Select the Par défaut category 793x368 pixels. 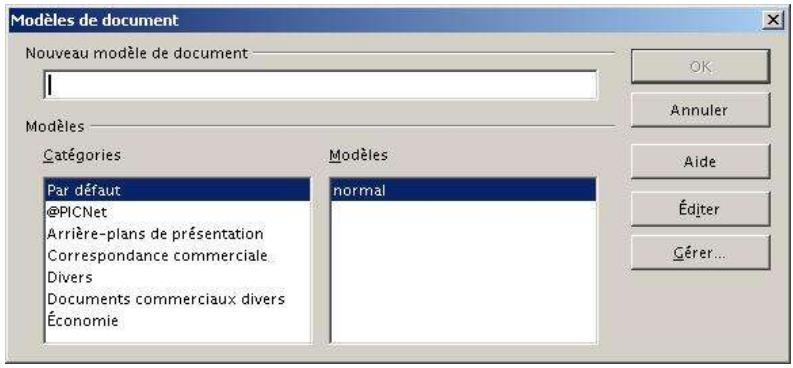tap(178, 191)
